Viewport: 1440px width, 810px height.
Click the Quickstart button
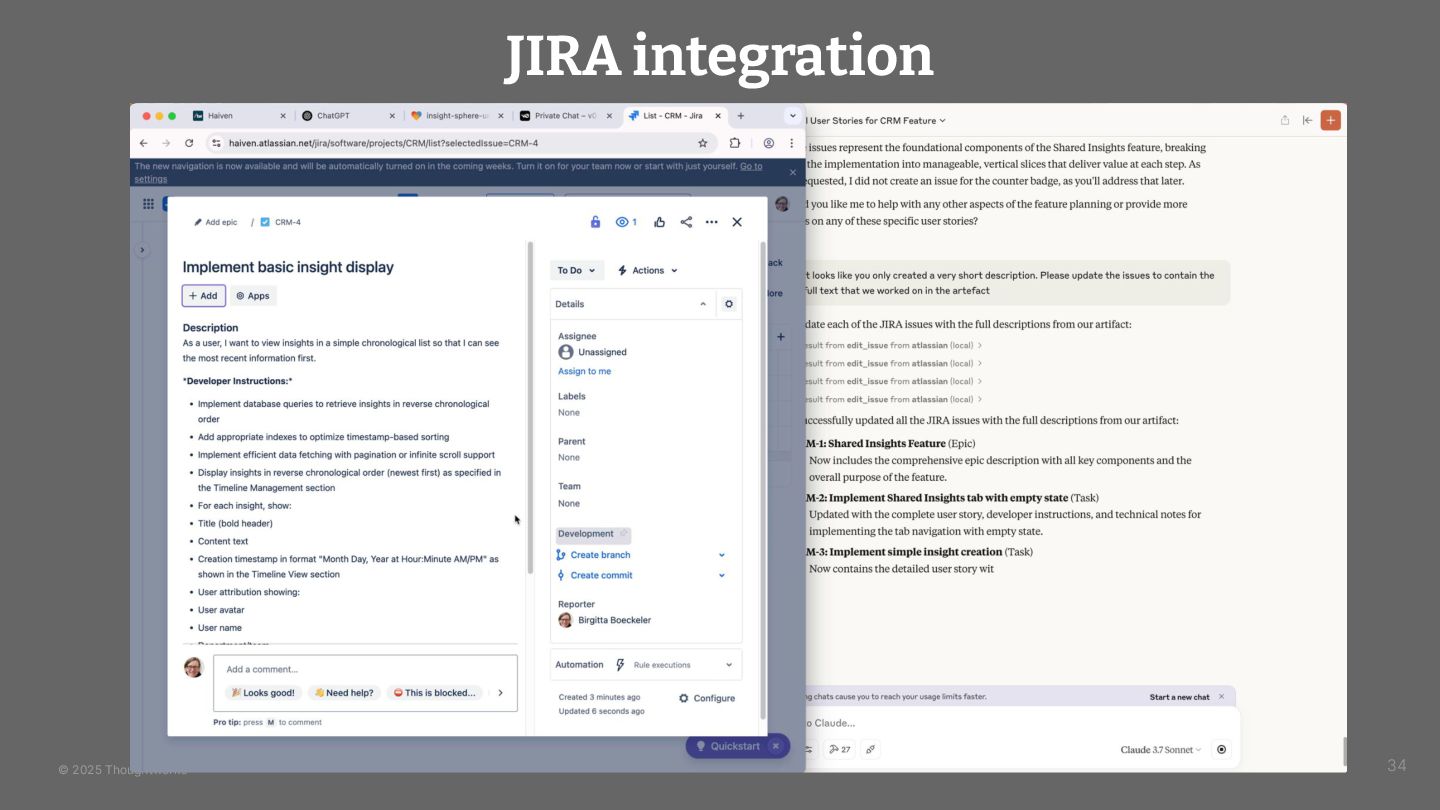[728, 746]
